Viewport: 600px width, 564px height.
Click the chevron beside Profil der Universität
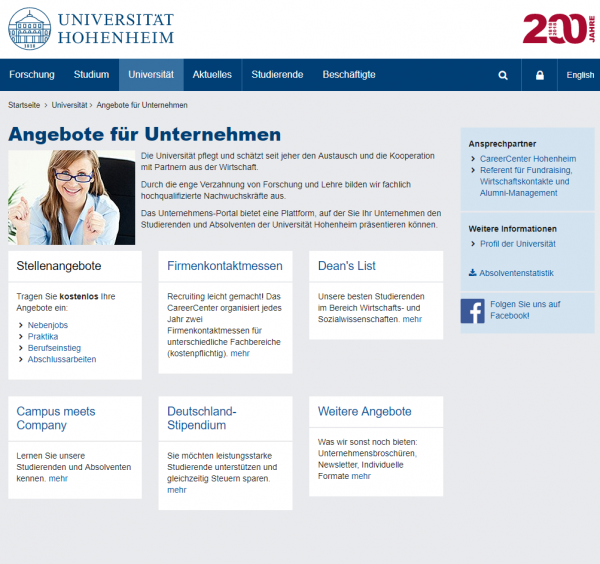473,244
